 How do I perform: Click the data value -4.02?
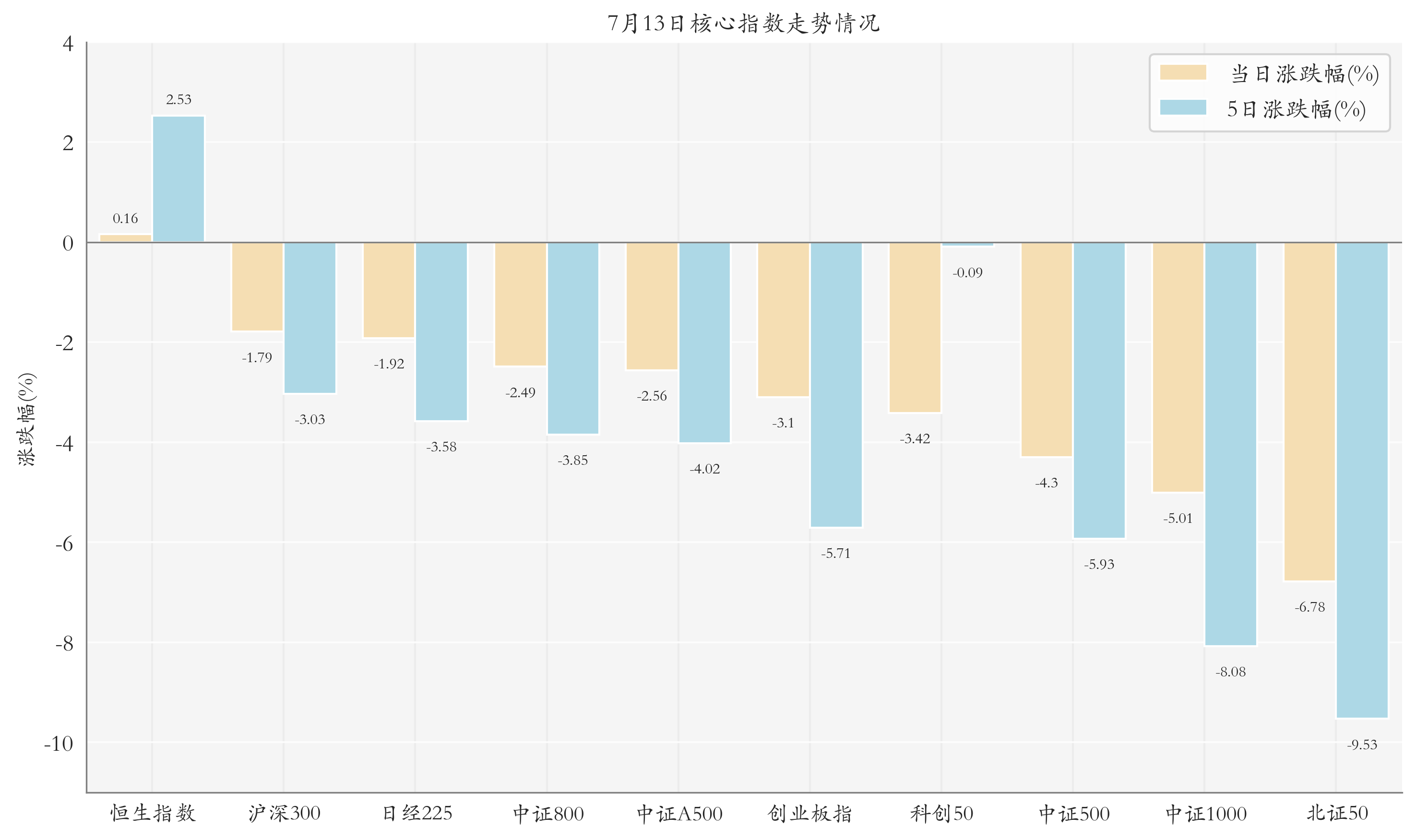coord(704,469)
